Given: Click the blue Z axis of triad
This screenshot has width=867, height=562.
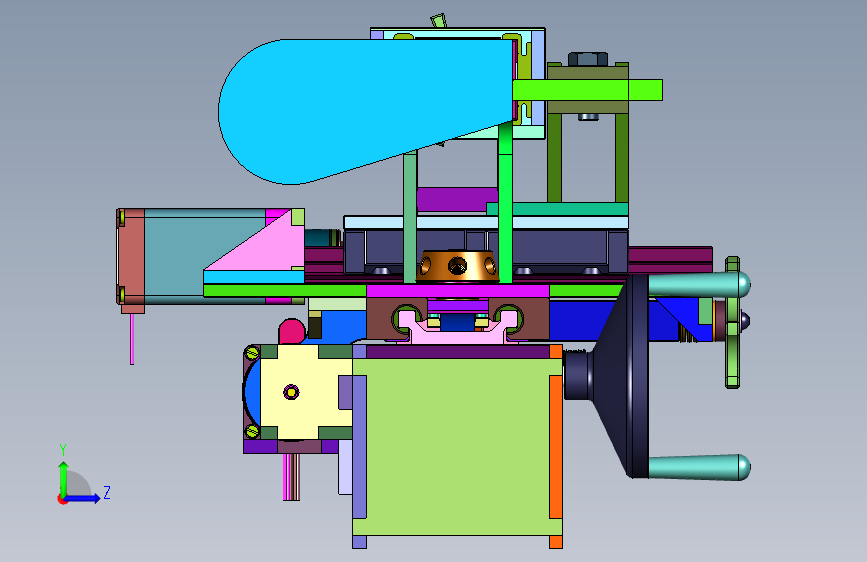Looking at the screenshot, I should 83,498.
